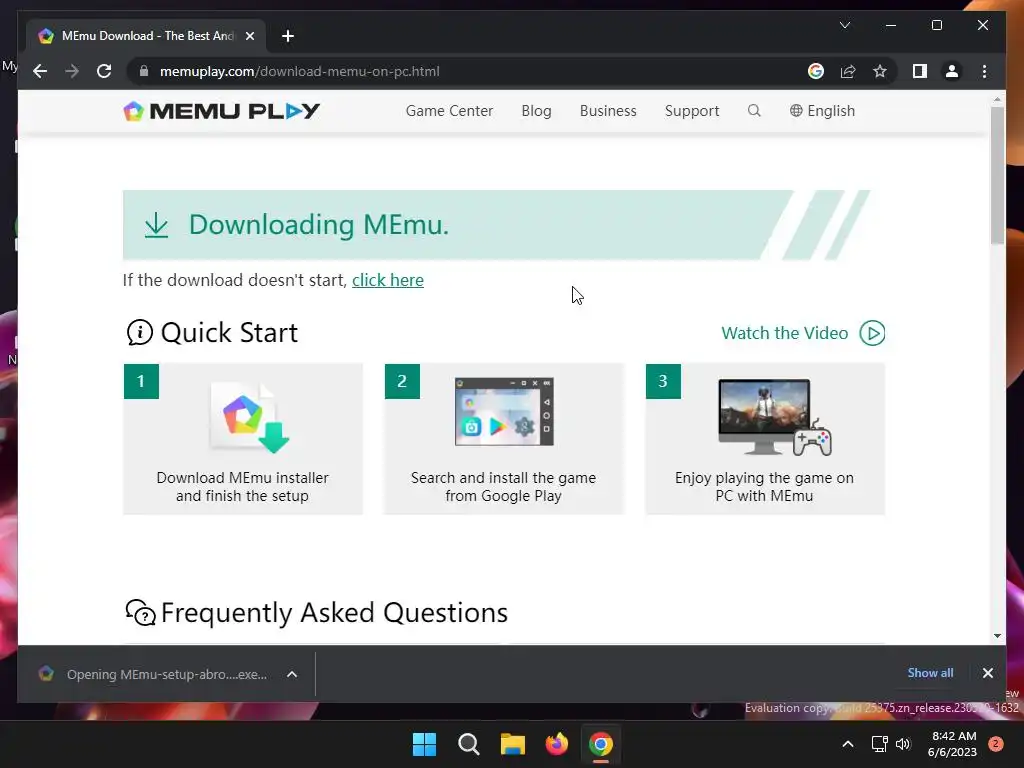Go back to the previous page
Viewport: 1024px width, 768px height.
40,71
